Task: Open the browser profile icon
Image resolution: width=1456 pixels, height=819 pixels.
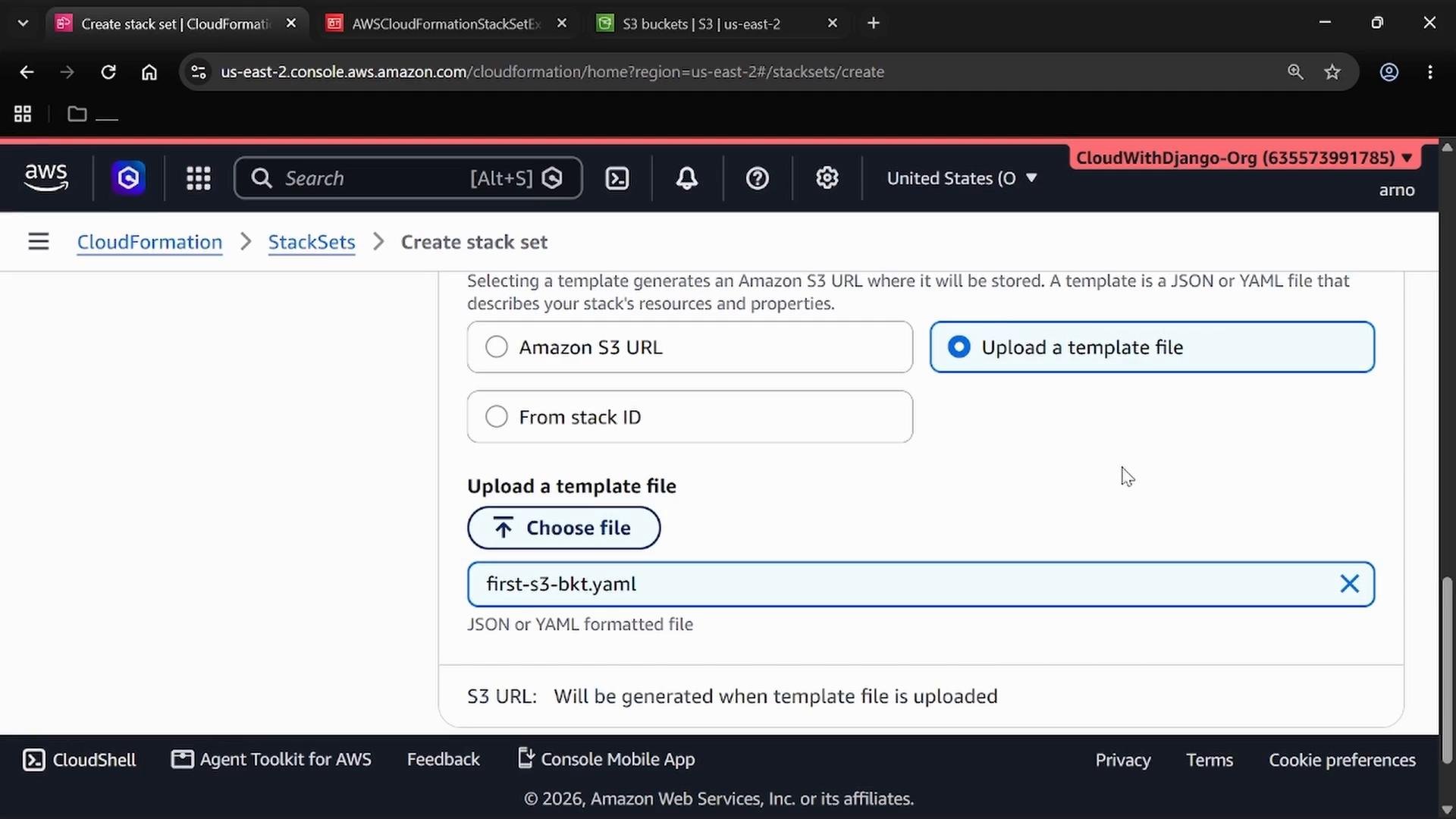Action: click(x=1389, y=72)
